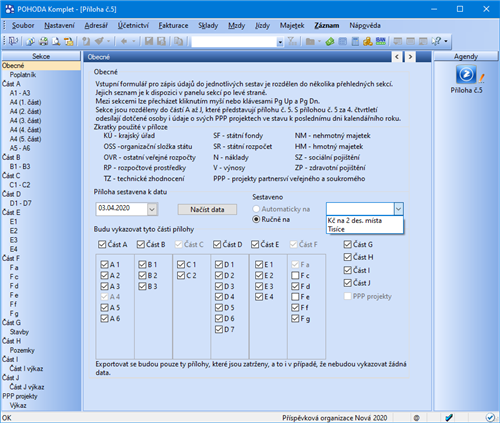Viewport: 500px width, 423px height.
Task: Toggle the Část G checkbox
Action: click(x=348, y=244)
